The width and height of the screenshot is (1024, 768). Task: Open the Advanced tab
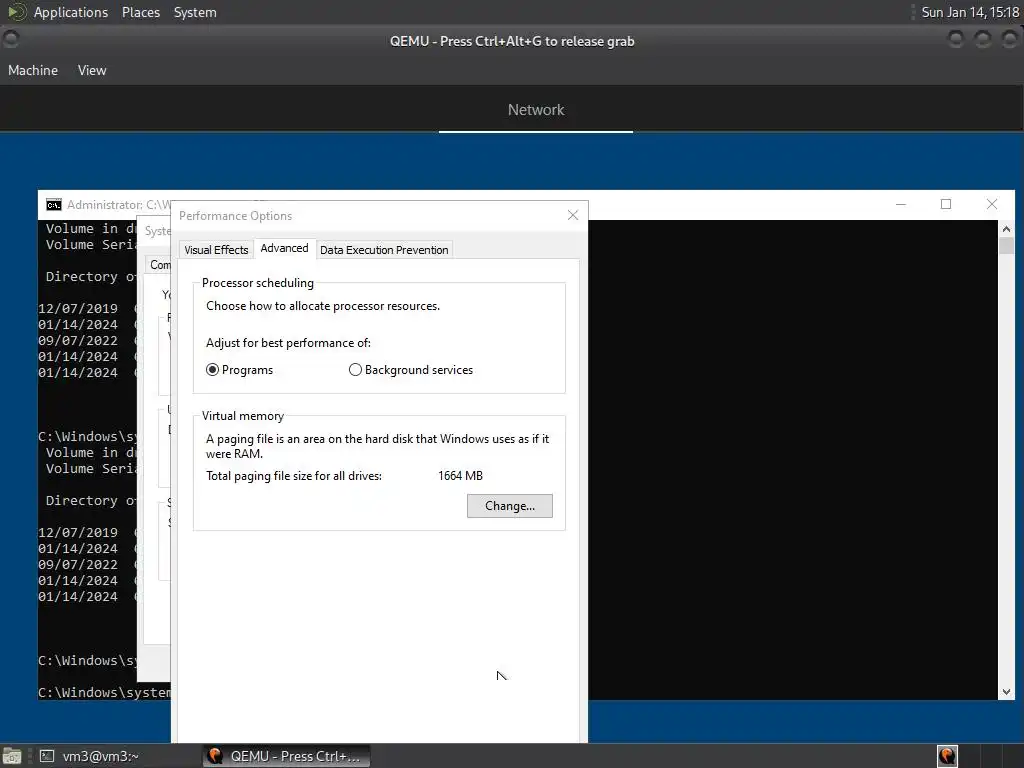284,248
